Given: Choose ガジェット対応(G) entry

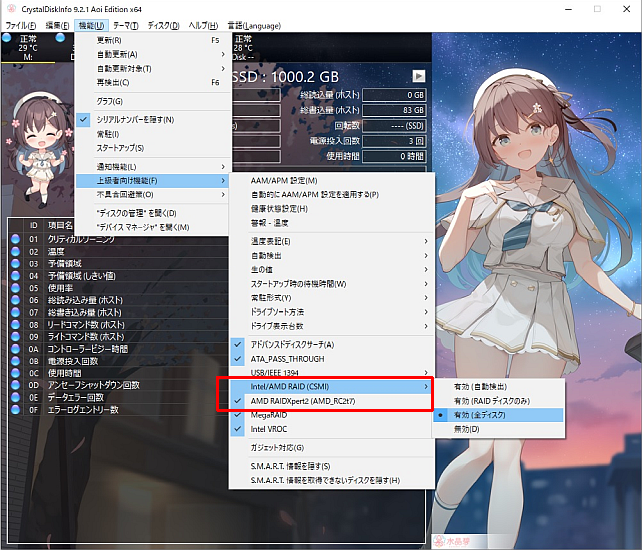Looking at the screenshot, I should tap(332, 448).
